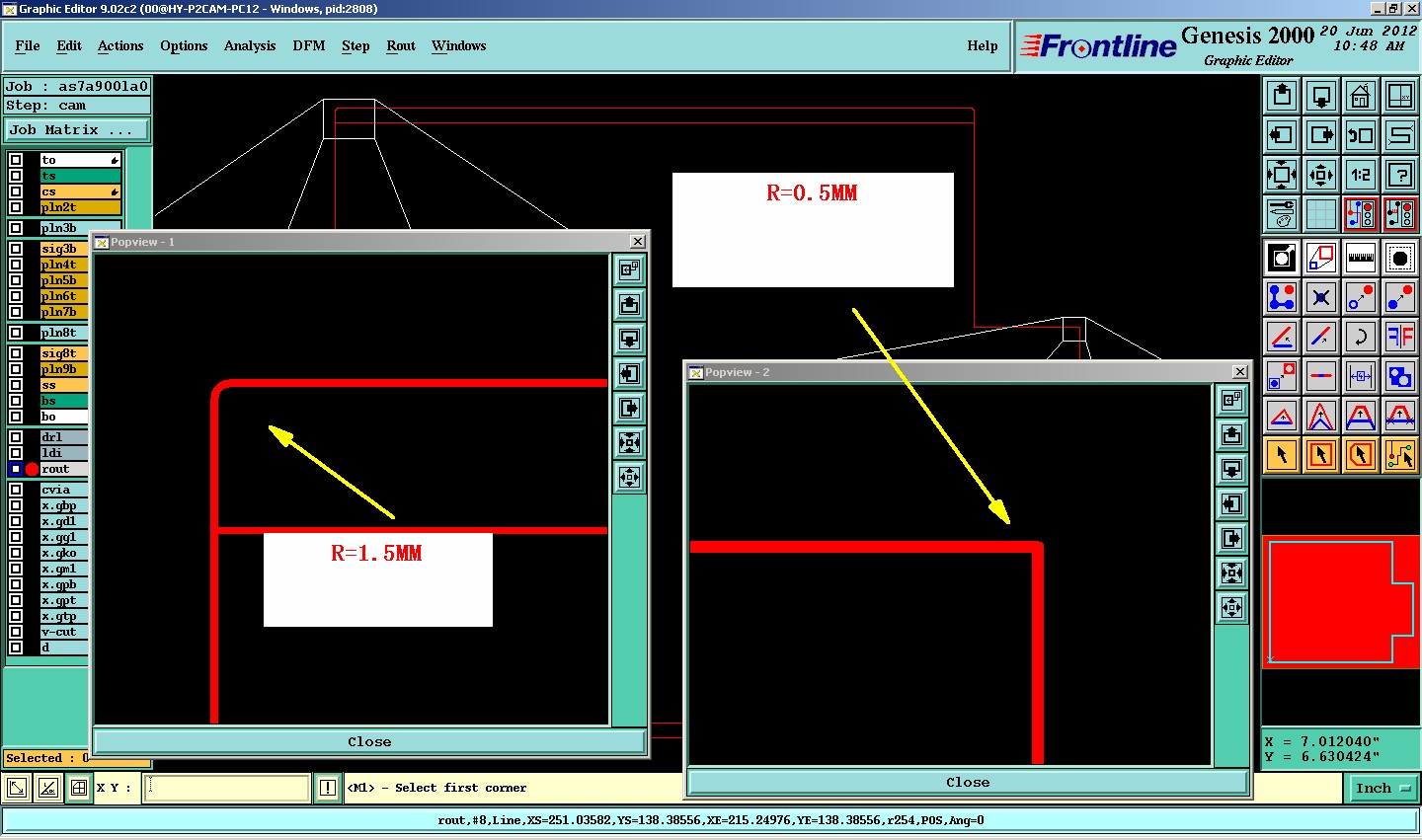Open the tools and palette settings icon
Image resolution: width=1422 pixels, height=840 pixels.
tap(1282, 214)
